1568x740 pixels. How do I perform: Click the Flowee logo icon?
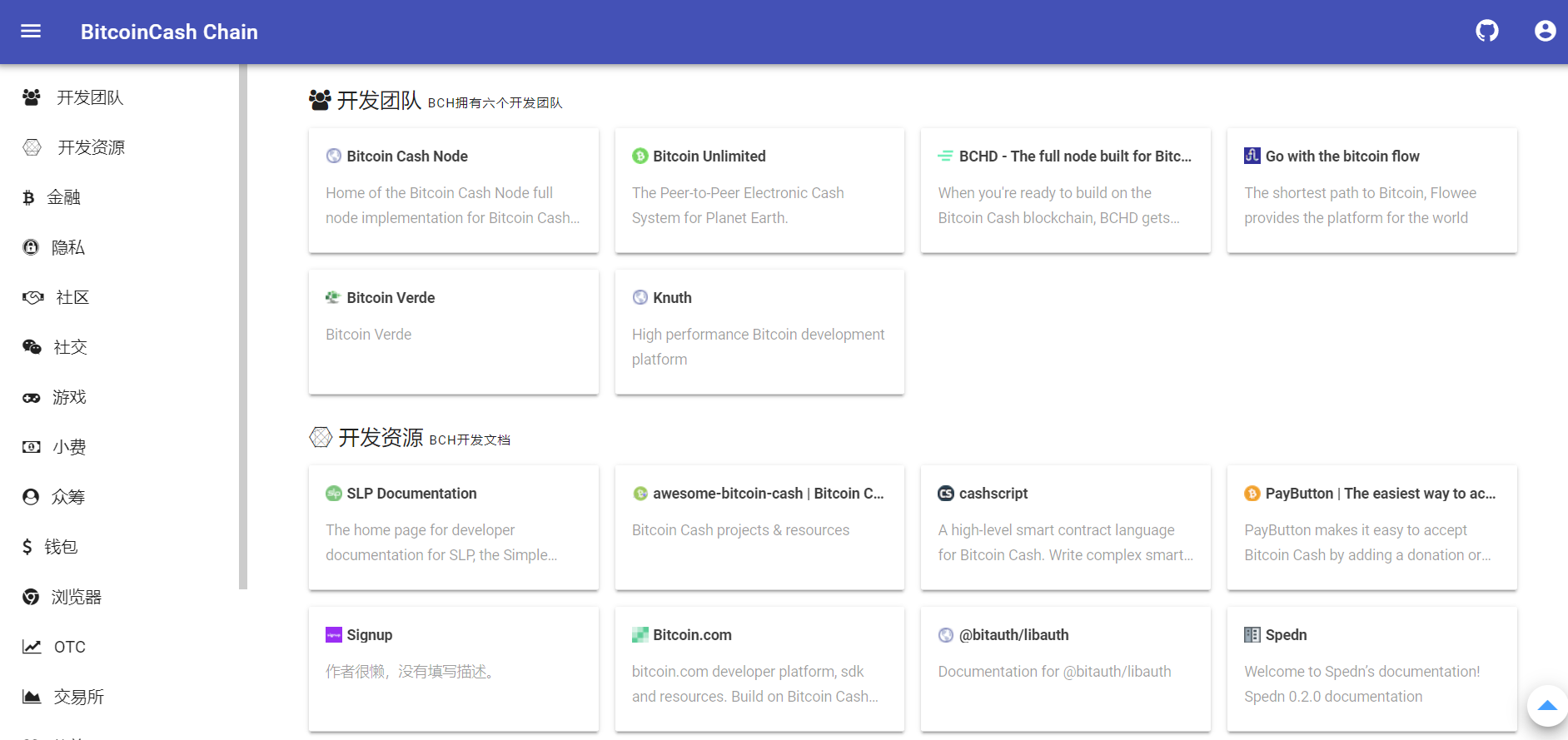[x=1252, y=156]
